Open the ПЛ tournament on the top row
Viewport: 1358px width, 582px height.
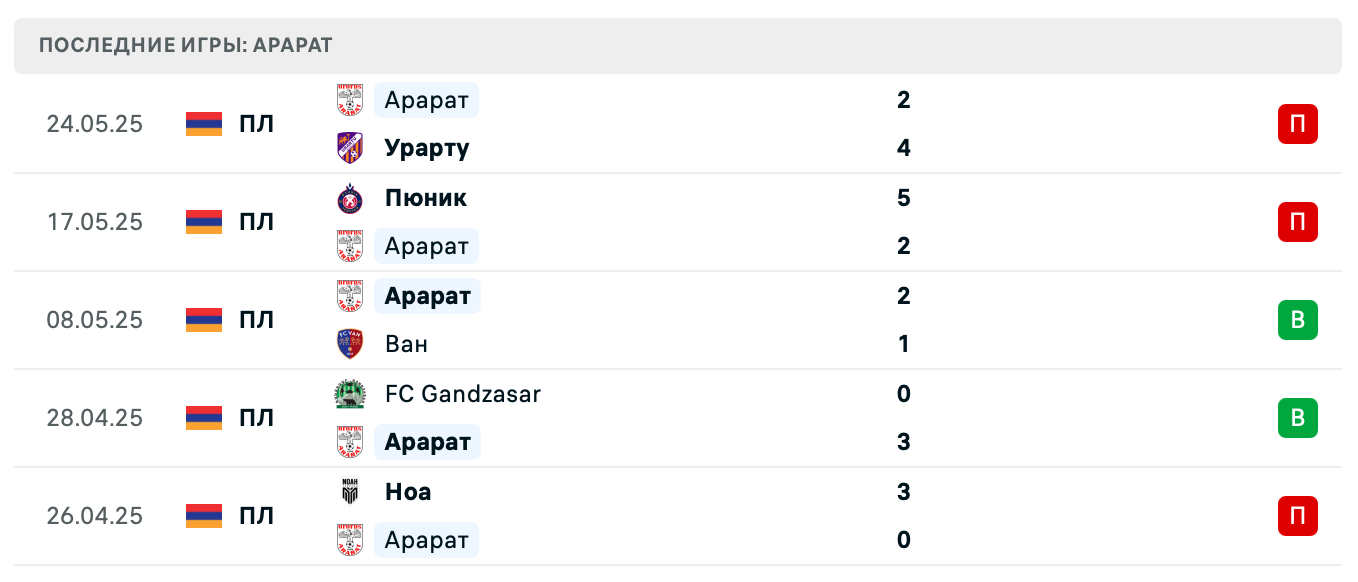pyautogui.click(x=256, y=124)
